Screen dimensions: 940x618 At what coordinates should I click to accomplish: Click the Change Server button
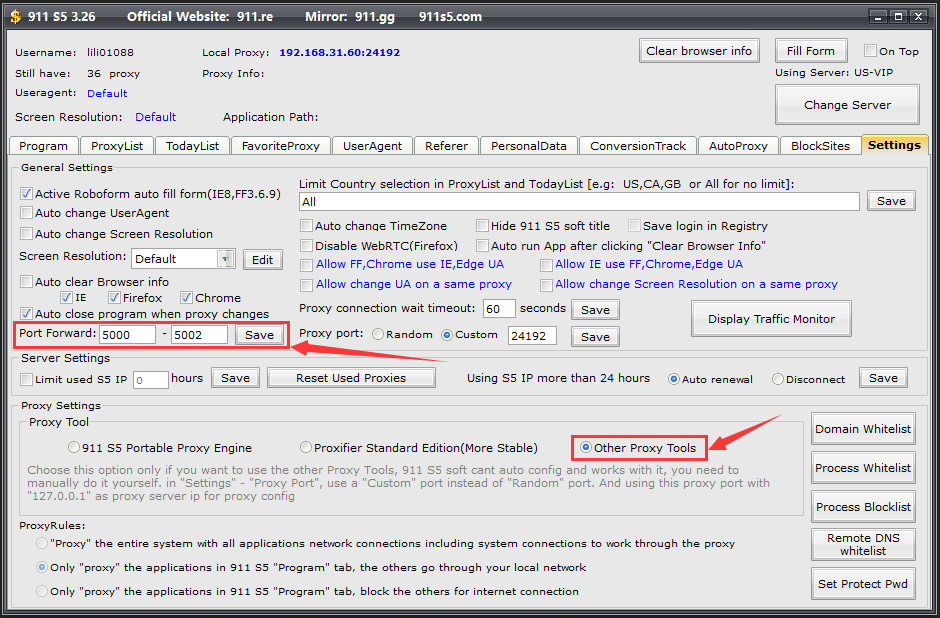(x=847, y=105)
